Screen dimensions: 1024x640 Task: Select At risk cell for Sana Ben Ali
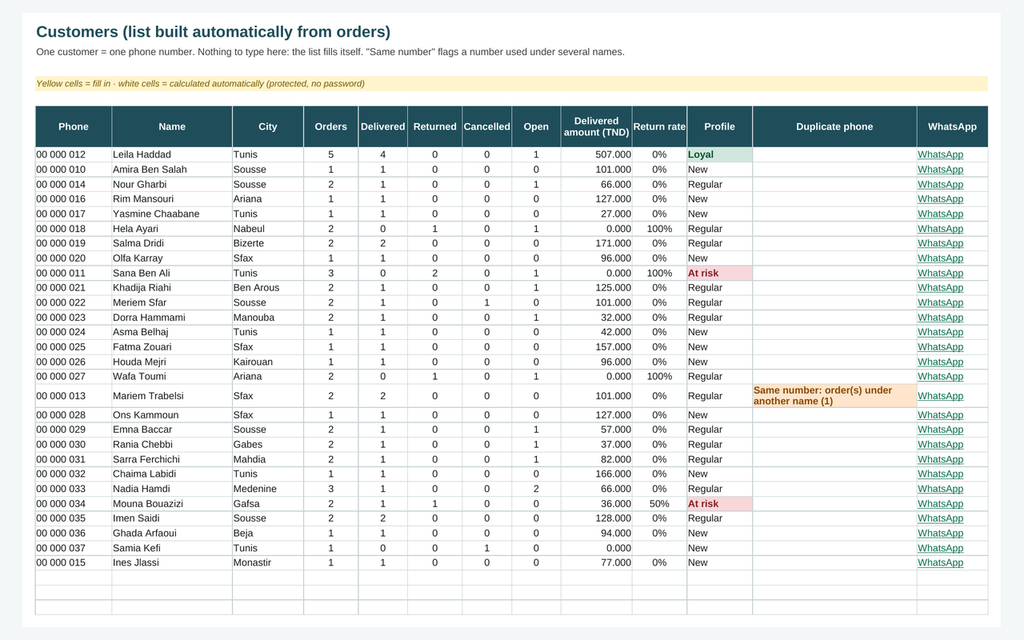coord(719,273)
